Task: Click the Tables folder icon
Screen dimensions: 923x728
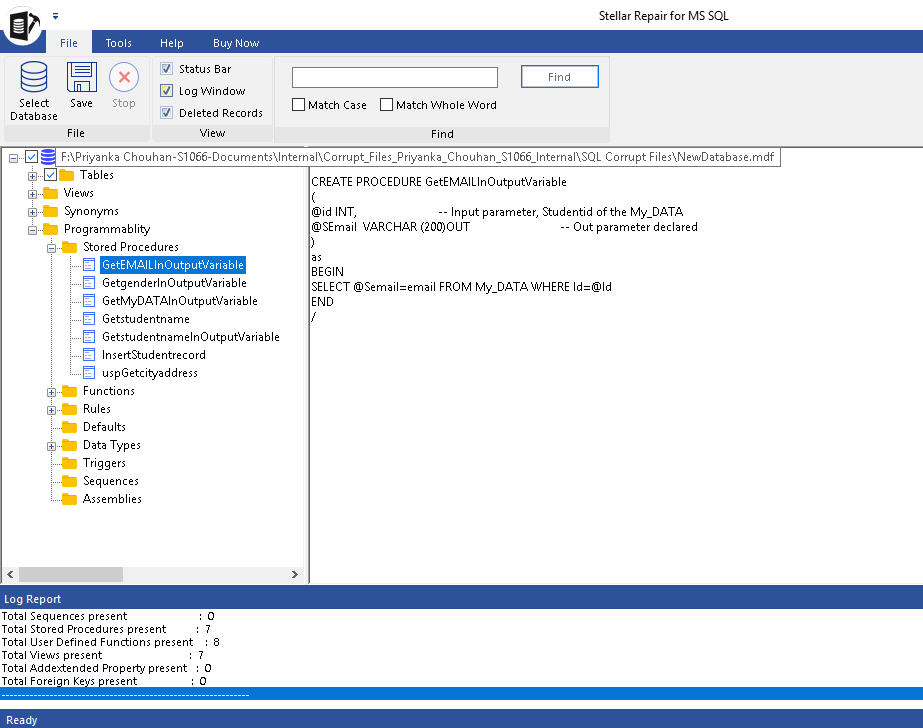Action: point(67,175)
